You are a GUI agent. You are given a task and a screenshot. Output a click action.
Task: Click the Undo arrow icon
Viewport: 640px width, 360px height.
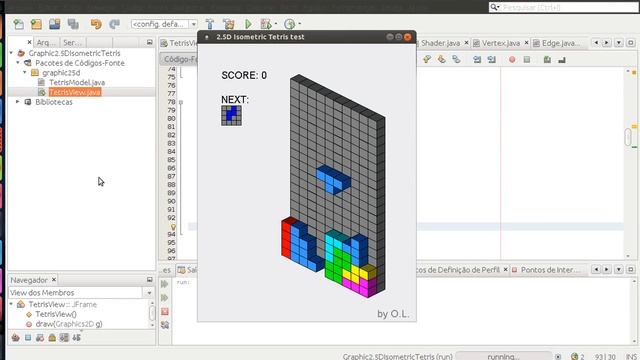pos(96,24)
